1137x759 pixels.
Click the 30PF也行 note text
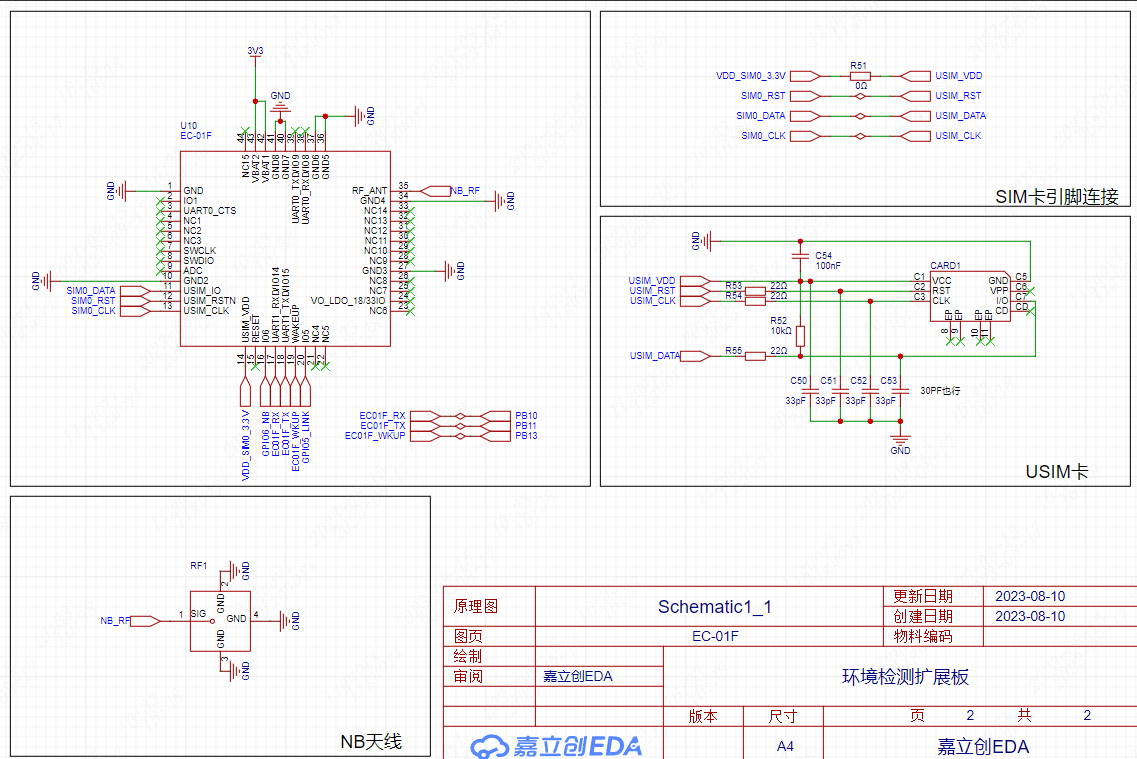pos(940,391)
